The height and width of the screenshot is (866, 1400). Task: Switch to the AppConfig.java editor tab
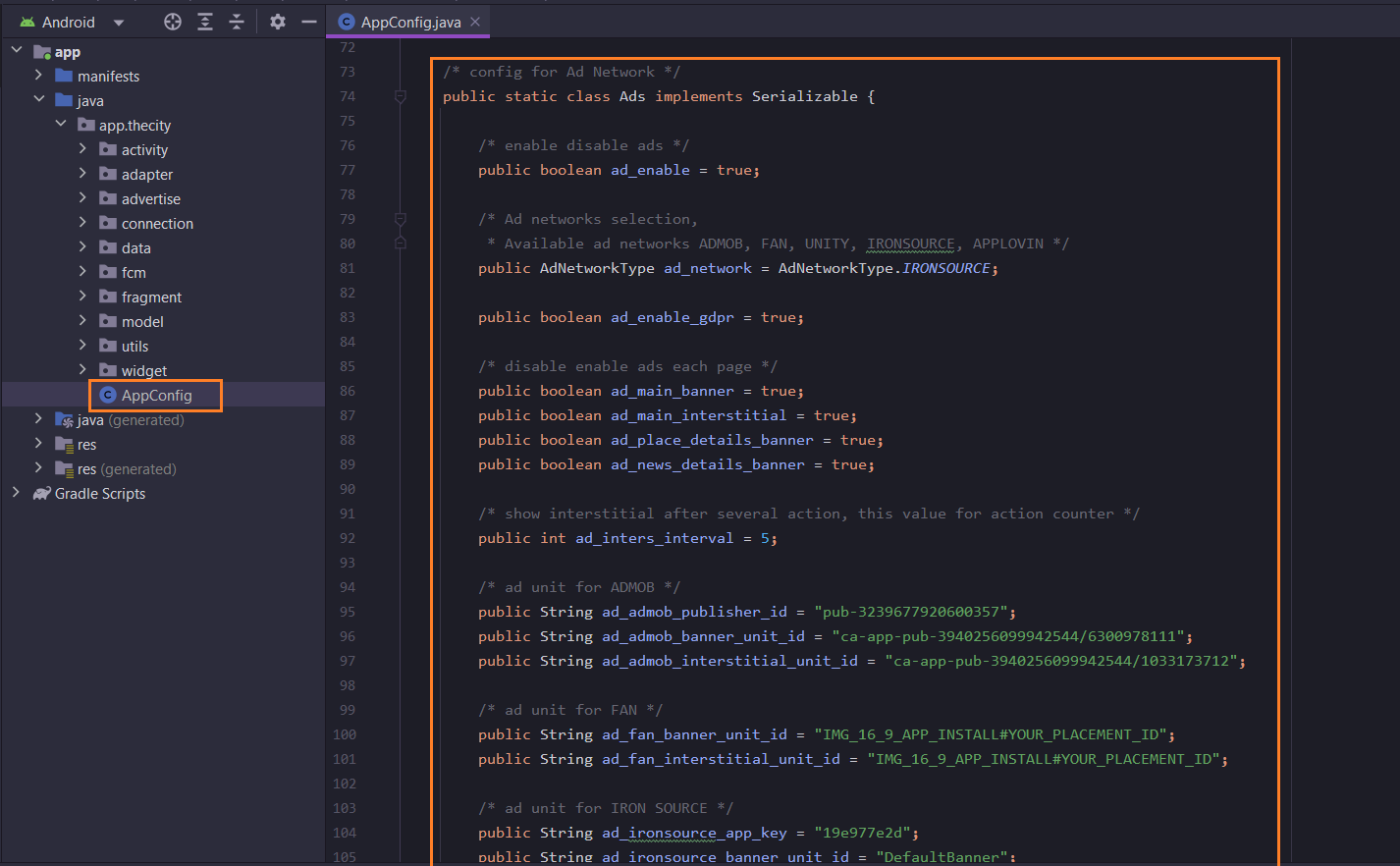[x=409, y=22]
